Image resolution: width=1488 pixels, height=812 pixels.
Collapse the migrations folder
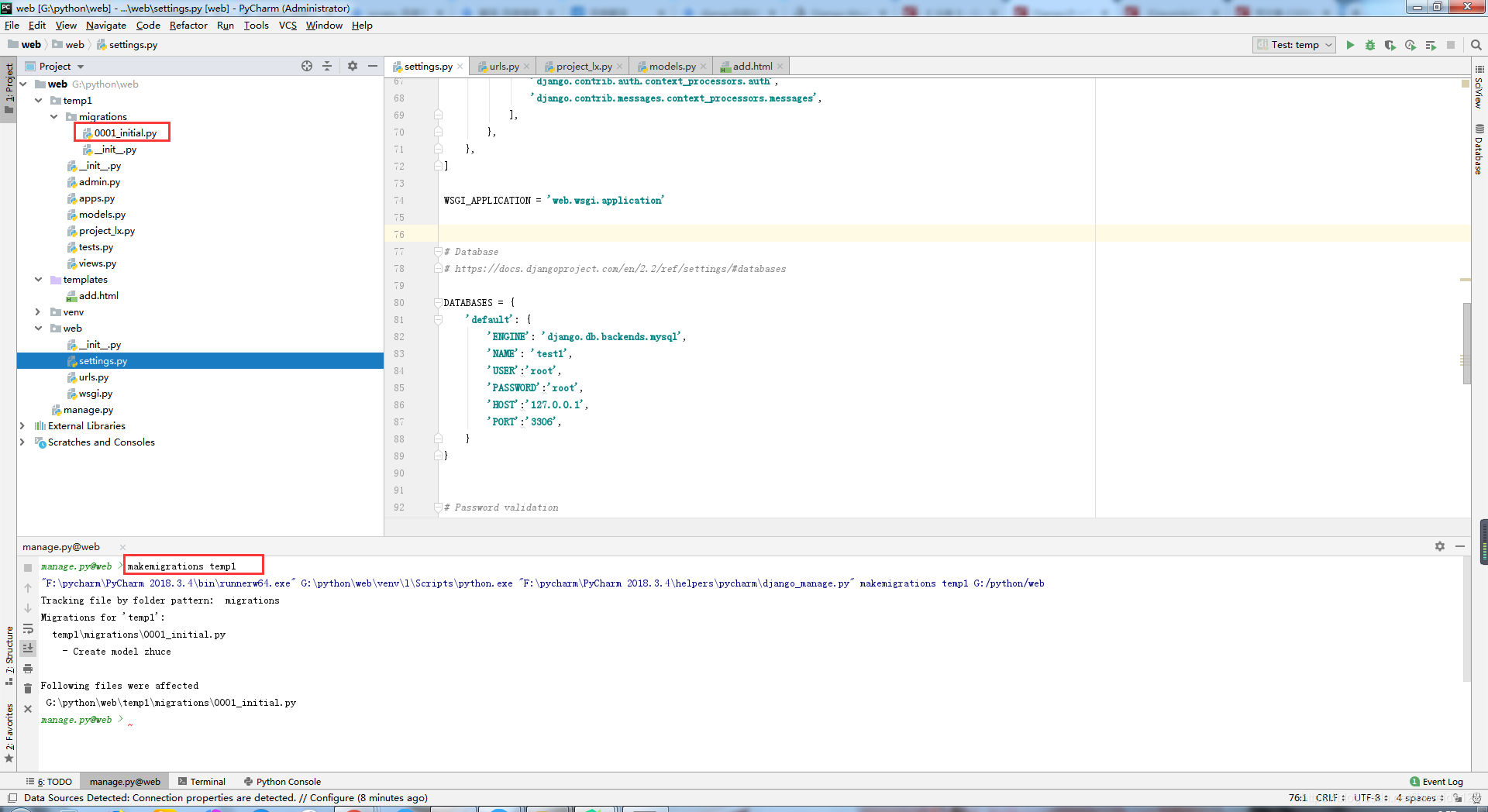(53, 116)
